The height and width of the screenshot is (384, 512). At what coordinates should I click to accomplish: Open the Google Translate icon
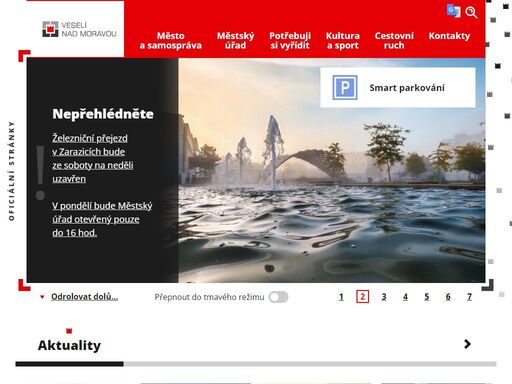[453, 11]
